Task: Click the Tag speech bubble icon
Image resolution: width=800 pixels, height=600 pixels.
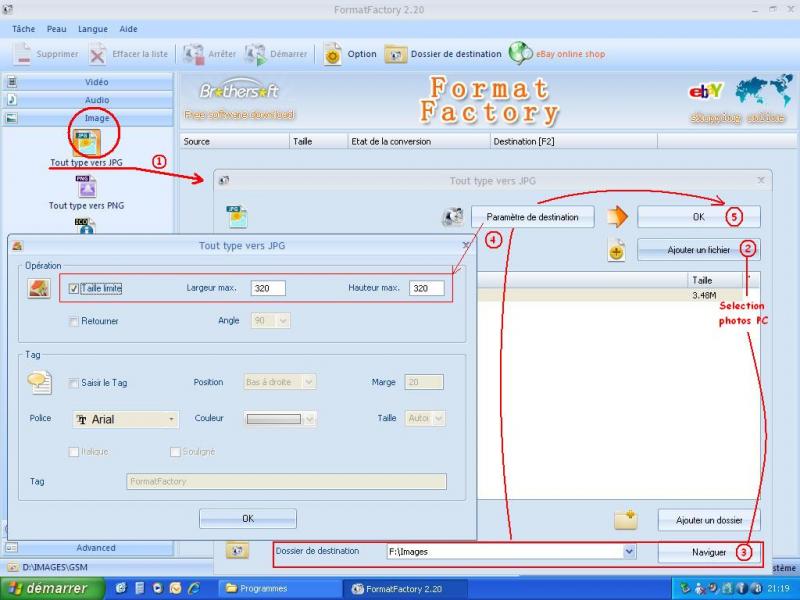Action: point(40,383)
